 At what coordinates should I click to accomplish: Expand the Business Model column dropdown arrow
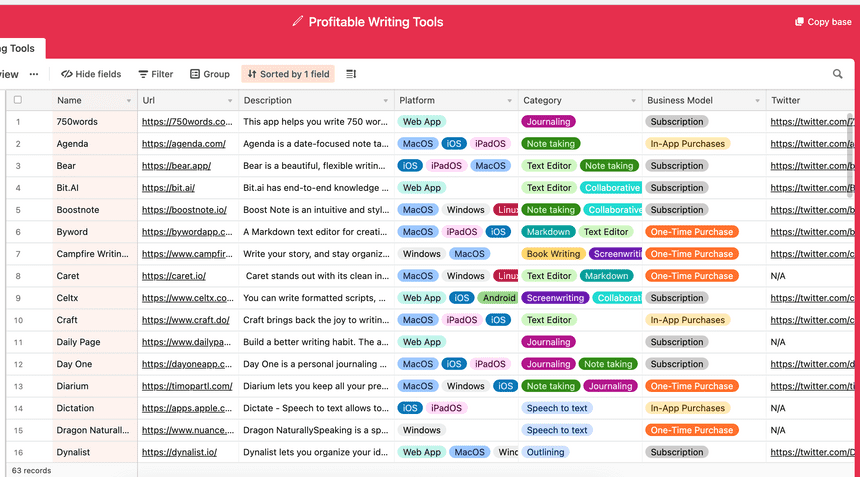[757, 101]
